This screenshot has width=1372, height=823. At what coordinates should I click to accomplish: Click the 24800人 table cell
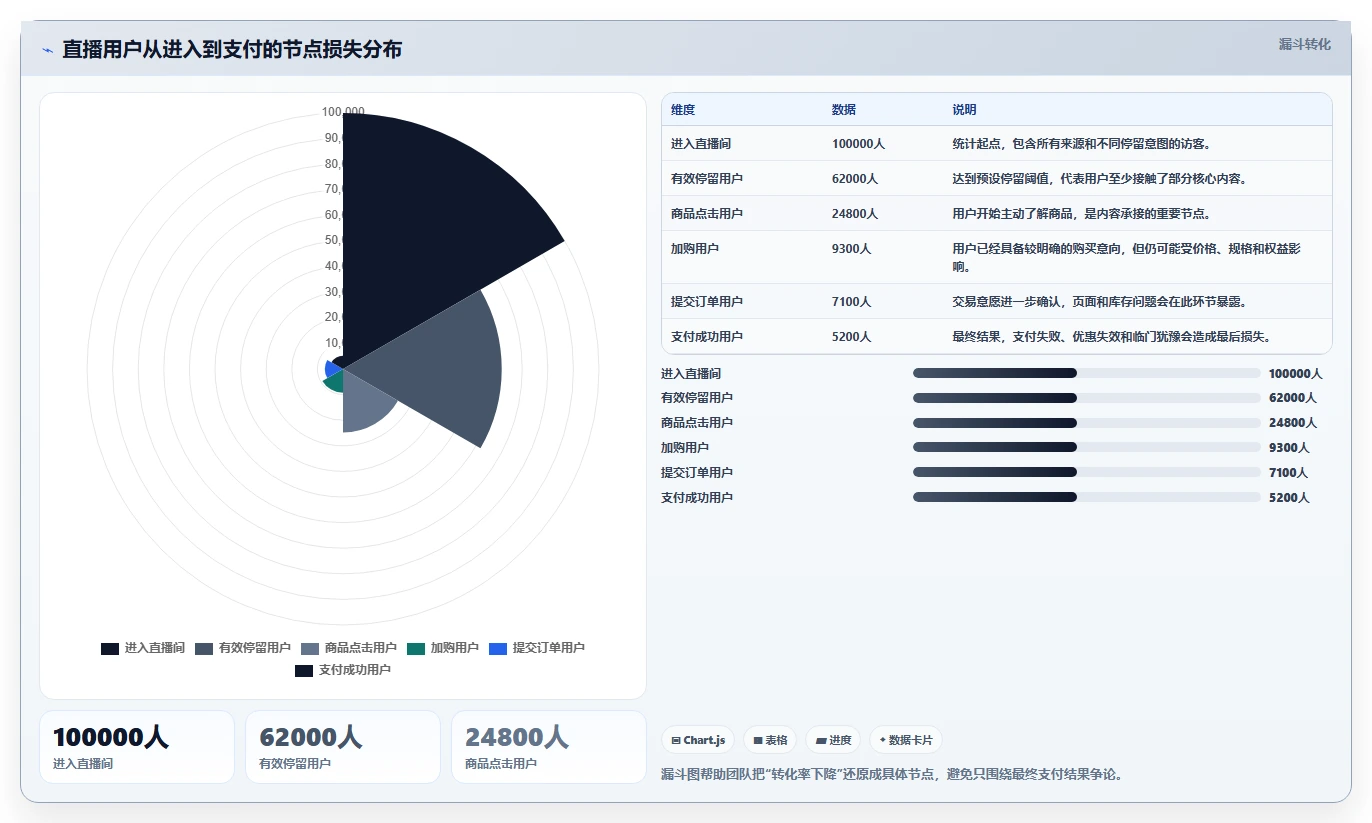[855, 214]
